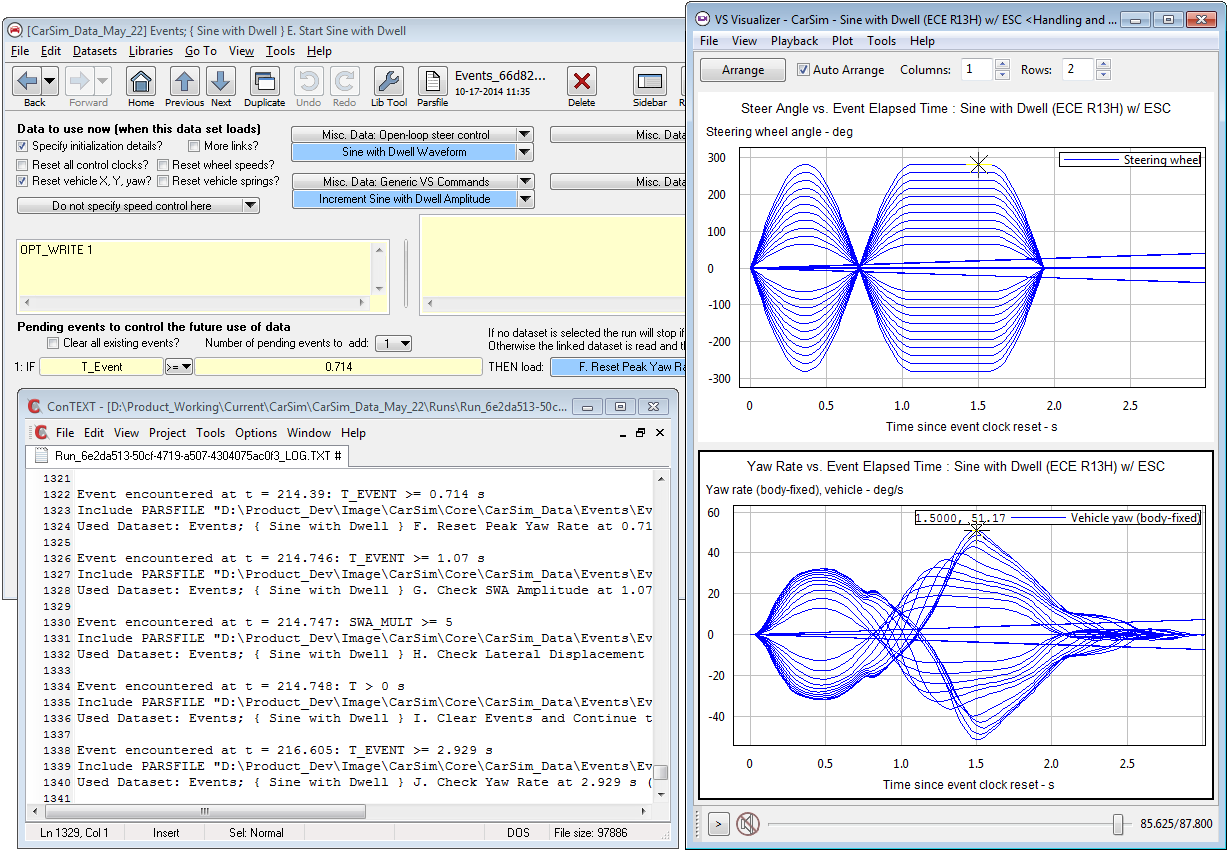Viewport: 1228px width, 851px height.
Task: Duplicate the current dataset
Action: click(264, 81)
